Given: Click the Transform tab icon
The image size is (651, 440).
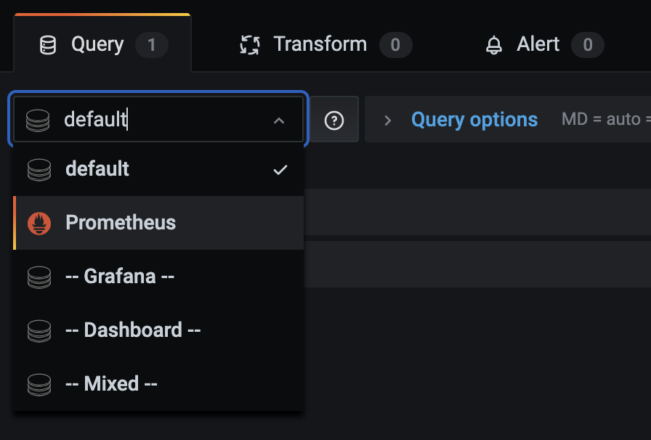Looking at the screenshot, I should pyautogui.click(x=250, y=45).
